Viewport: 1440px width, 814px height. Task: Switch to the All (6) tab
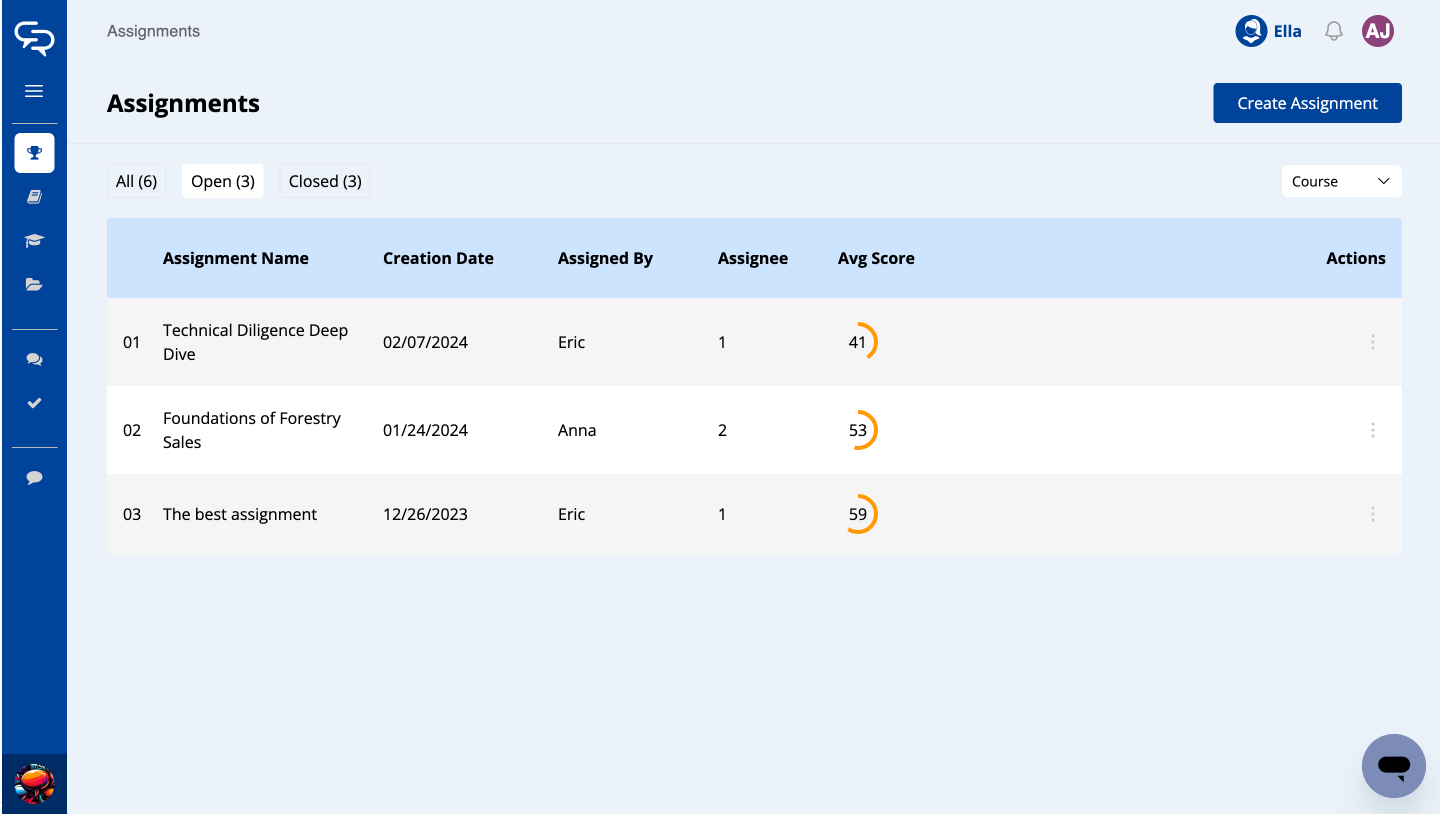[136, 181]
